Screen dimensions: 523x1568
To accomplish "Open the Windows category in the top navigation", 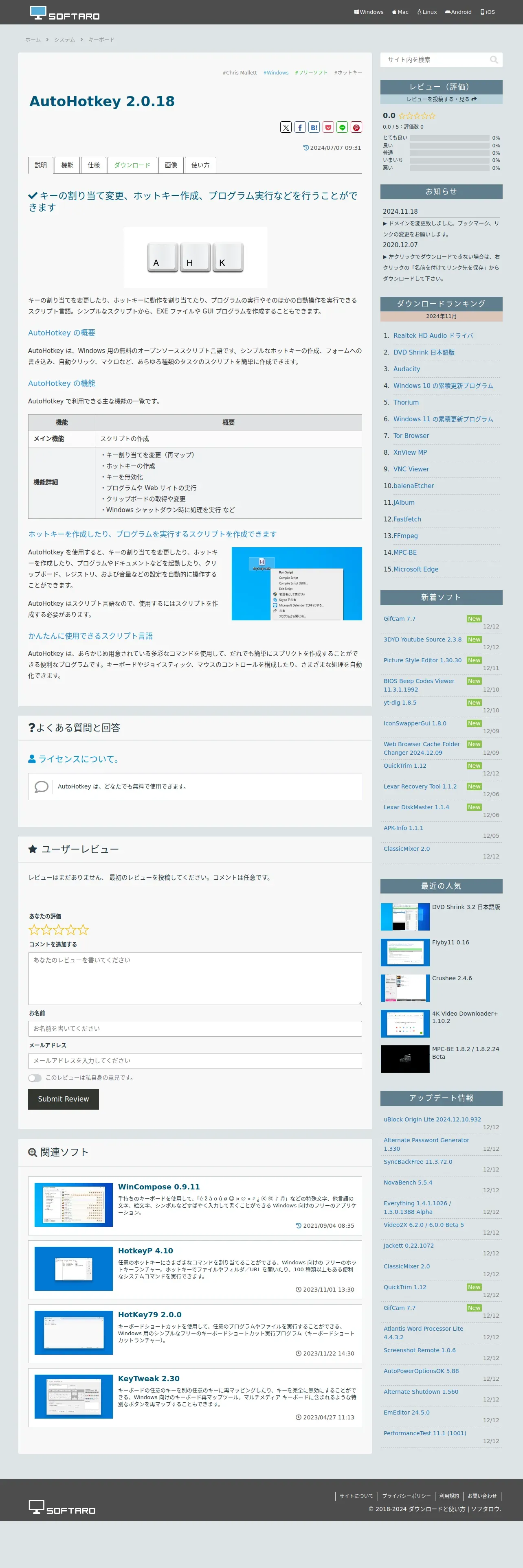I will coord(369,12).
